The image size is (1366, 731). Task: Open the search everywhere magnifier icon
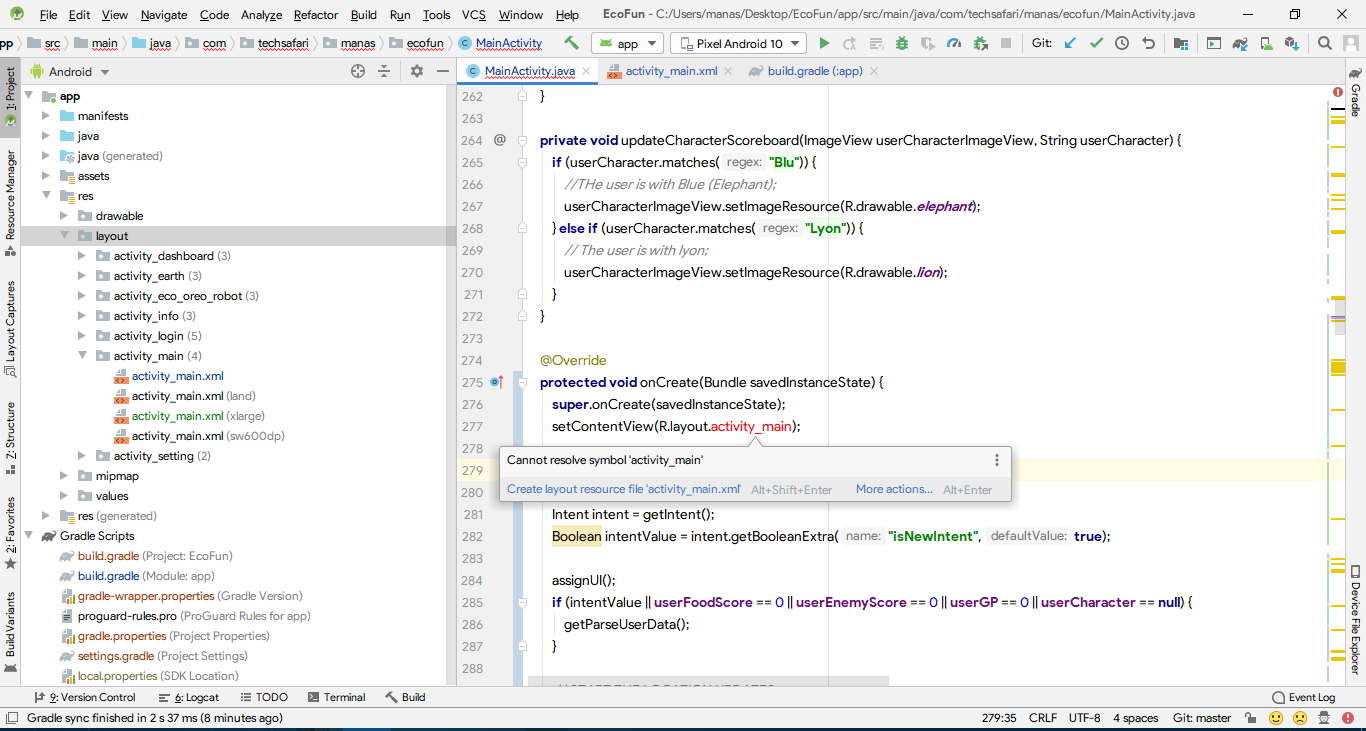1324,43
